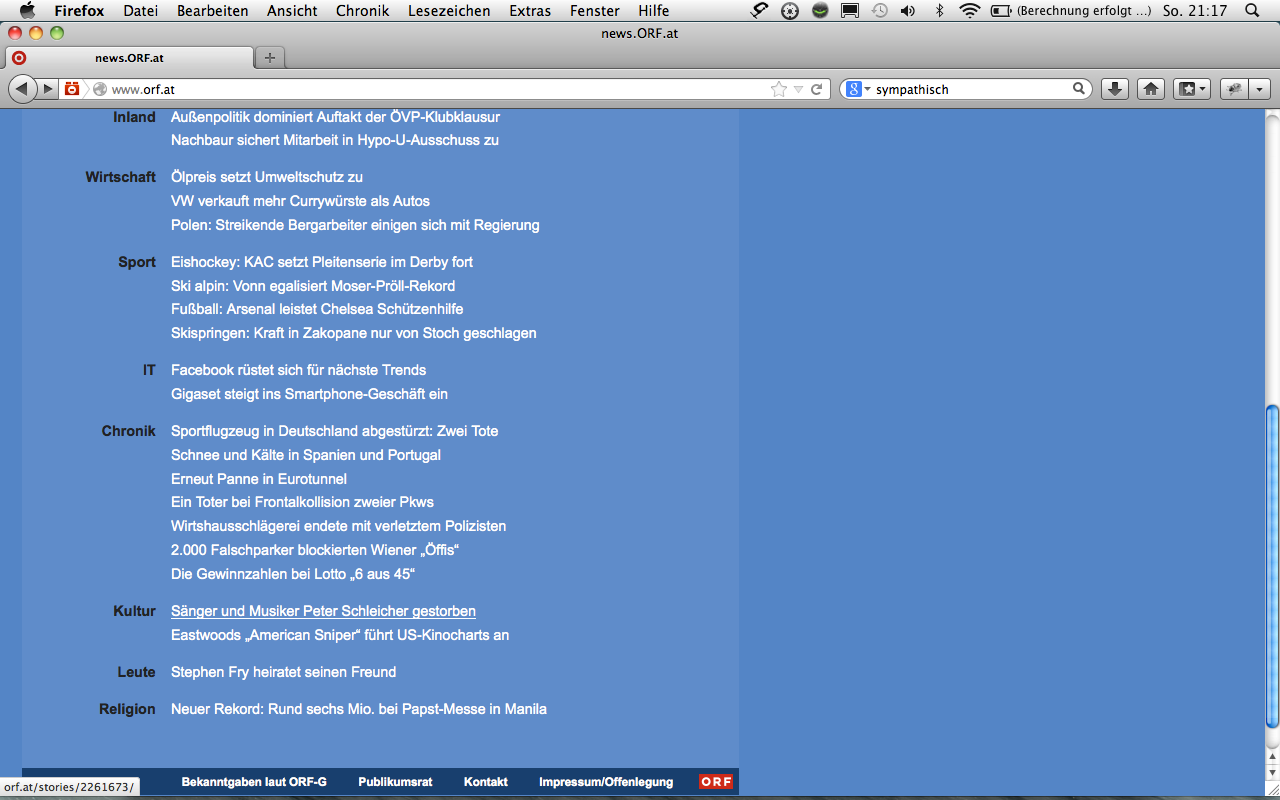Click the globe icon before www.orf.at
The height and width of the screenshot is (800, 1280).
[x=99, y=89]
